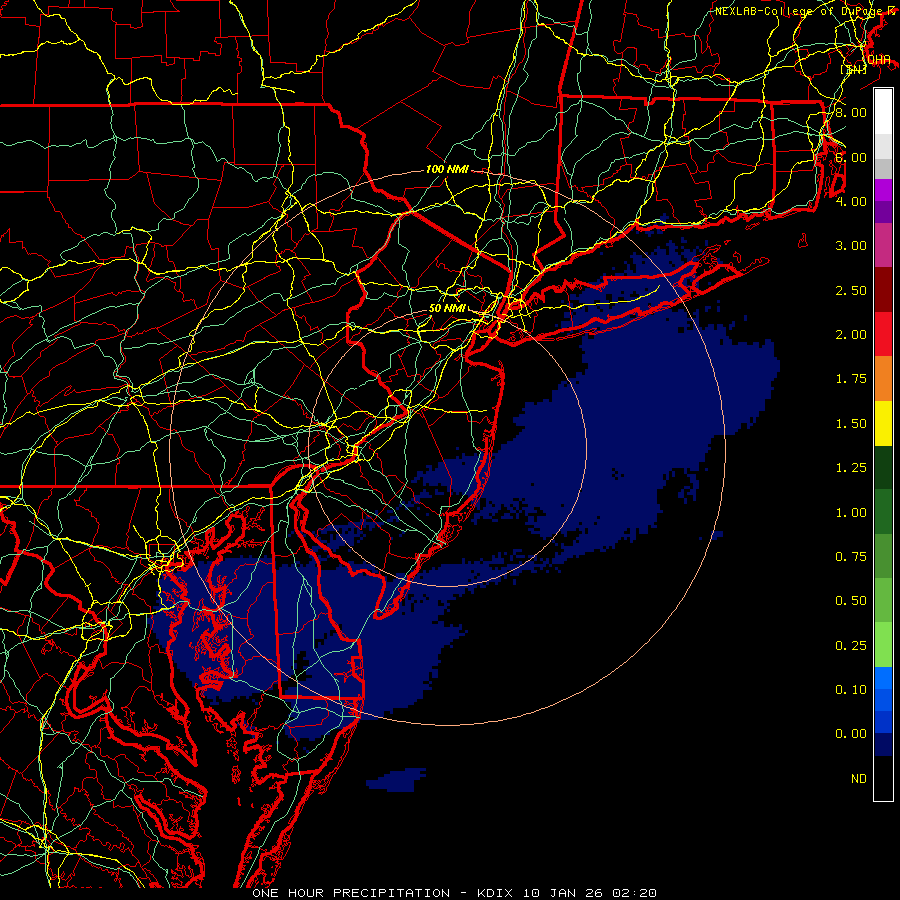Click the 100 NMI range ring label
Viewport: 900px width, 900px height.
(x=447, y=169)
